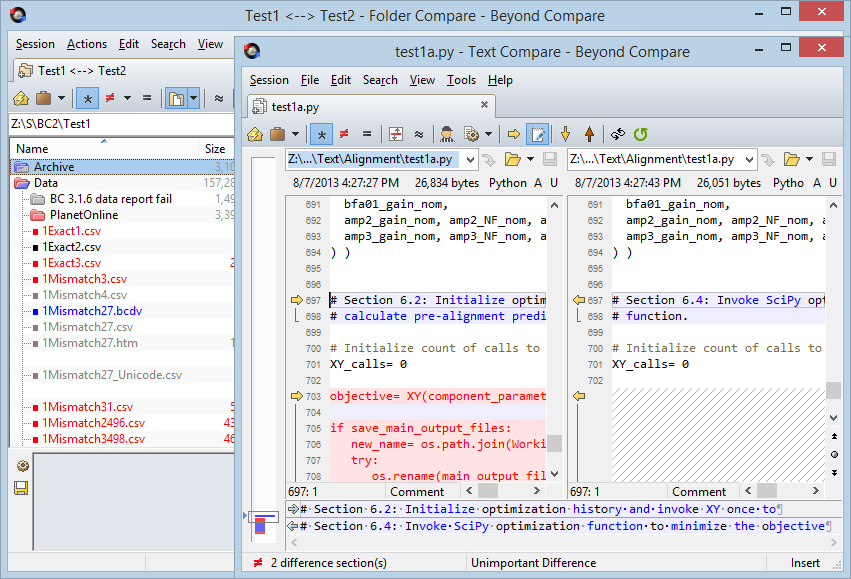Click the Show Context icon

click(395, 133)
